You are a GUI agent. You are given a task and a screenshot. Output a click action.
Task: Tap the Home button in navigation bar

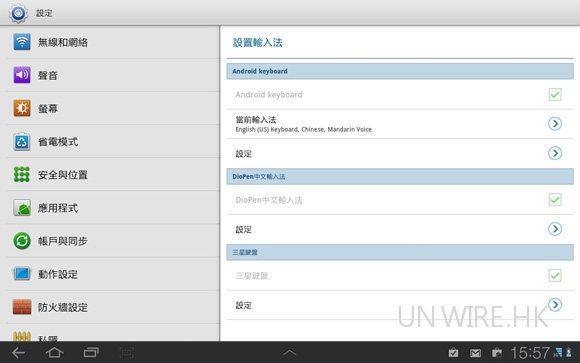click(54, 353)
